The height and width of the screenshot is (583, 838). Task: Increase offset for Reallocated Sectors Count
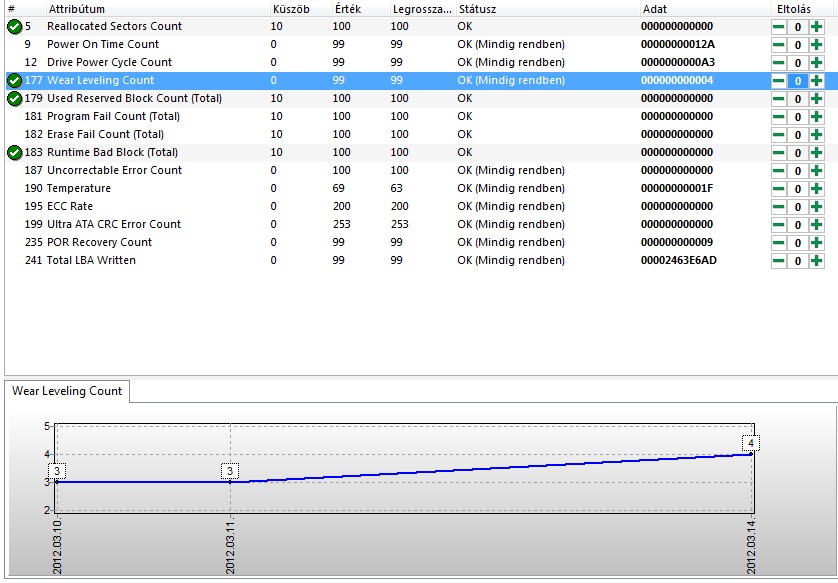(x=816, y=27)
